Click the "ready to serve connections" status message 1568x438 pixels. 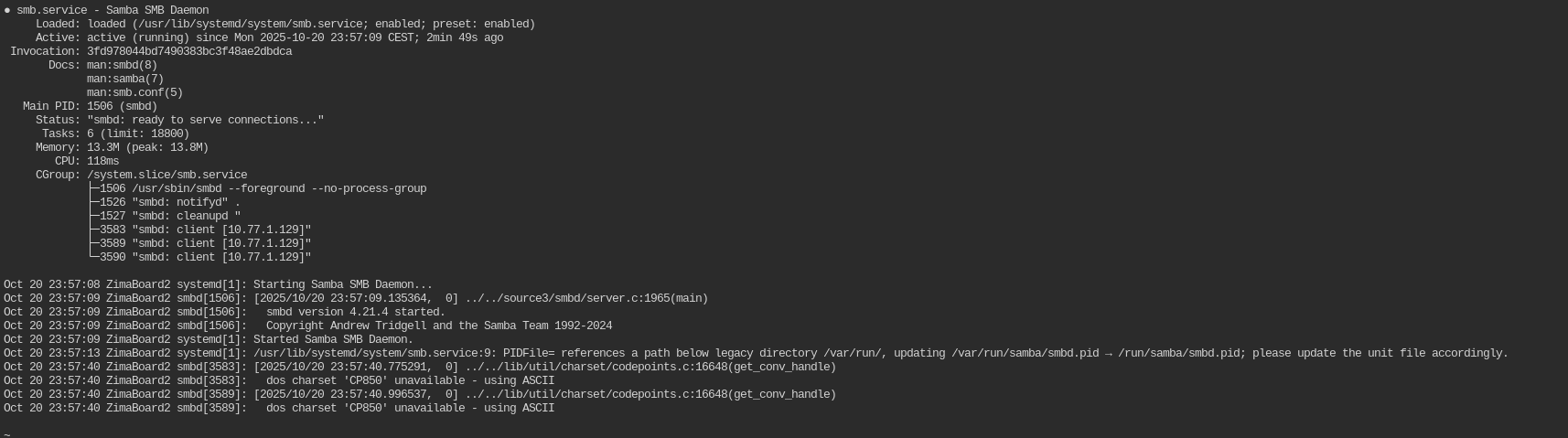(x=205, y=120)
